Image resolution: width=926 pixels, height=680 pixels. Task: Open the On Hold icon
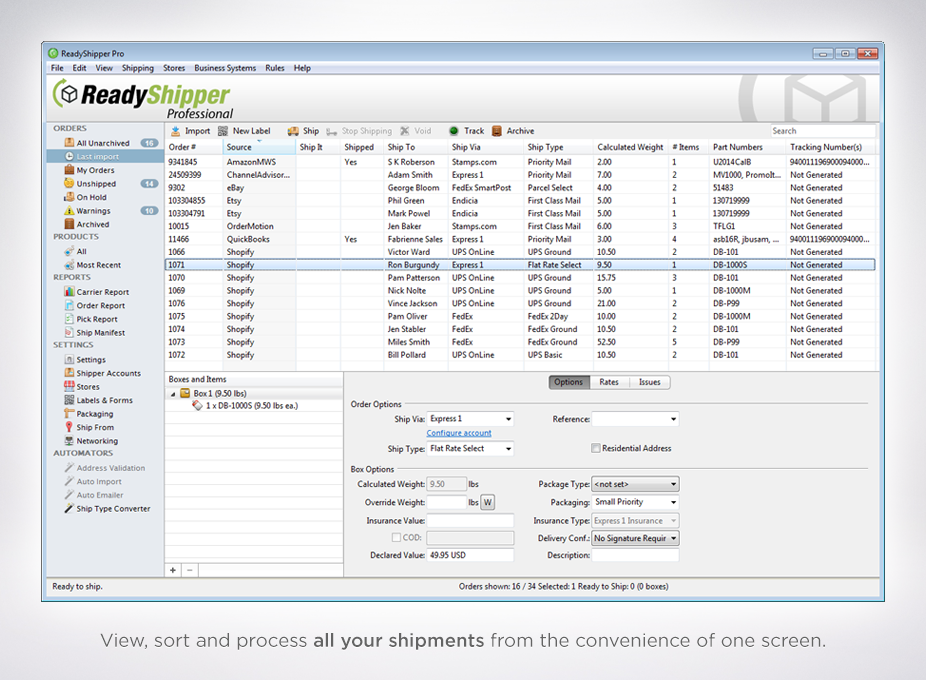(69, 197)
